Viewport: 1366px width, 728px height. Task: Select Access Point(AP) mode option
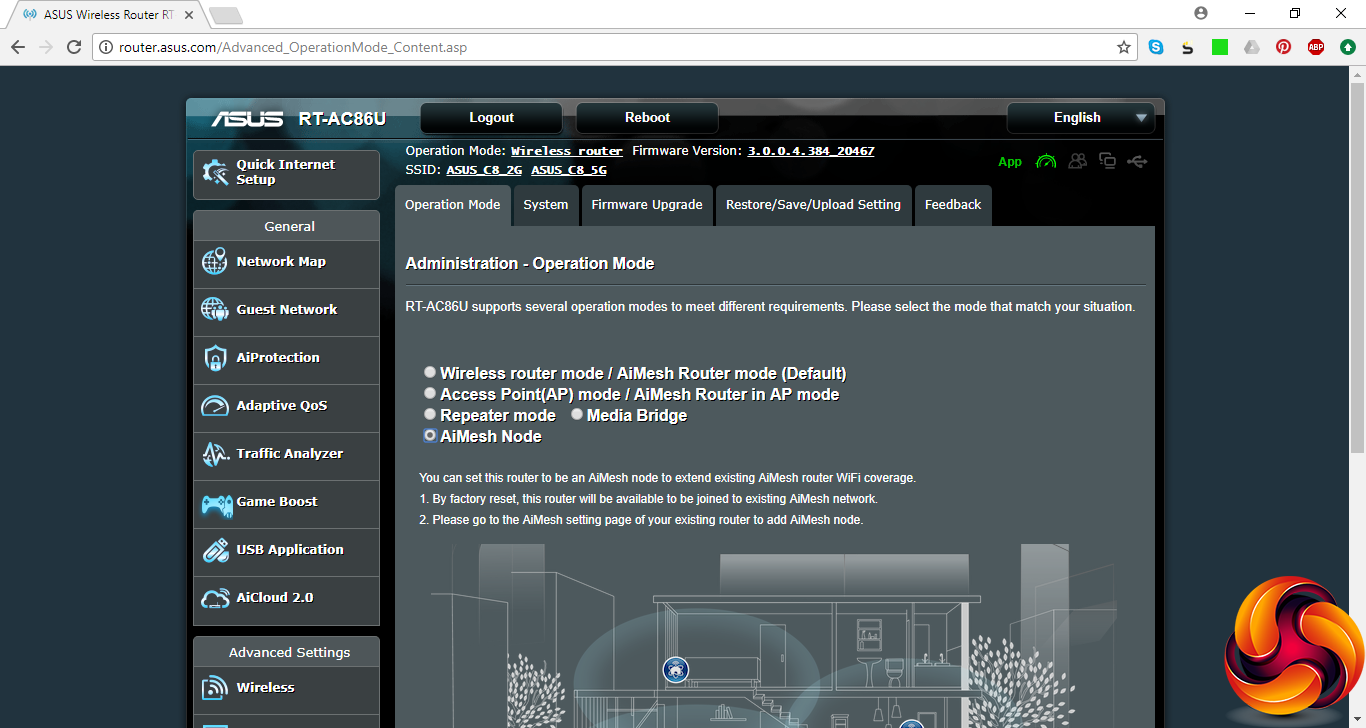tap(430, 393)
